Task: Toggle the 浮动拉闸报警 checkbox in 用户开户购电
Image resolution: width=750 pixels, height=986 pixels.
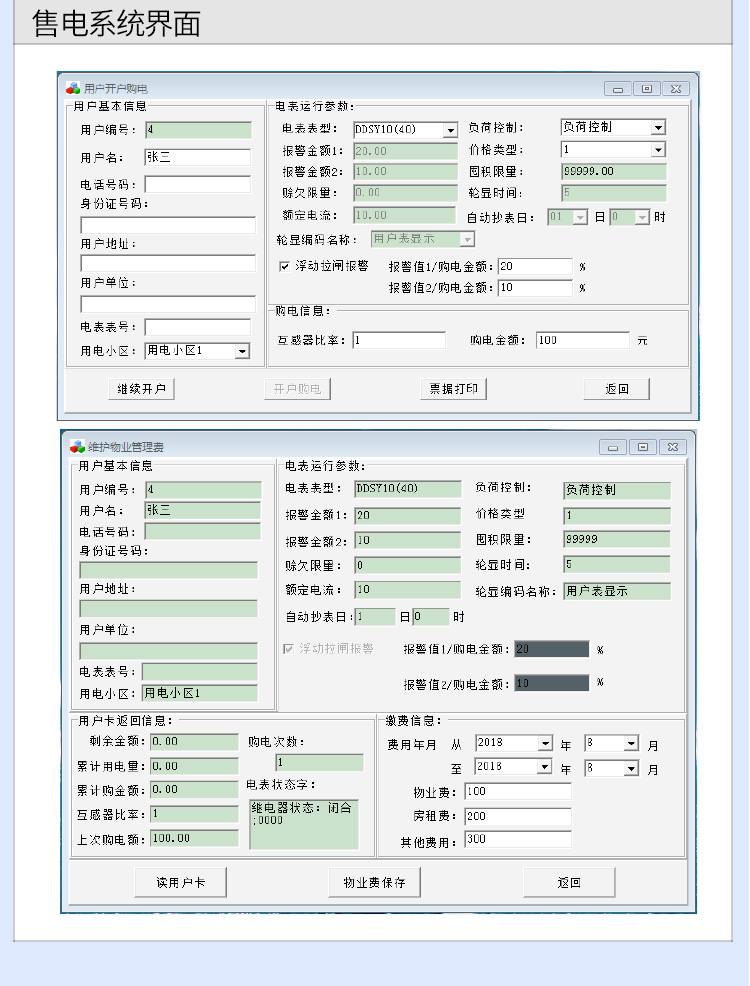Action: click(x=284, y=266)
